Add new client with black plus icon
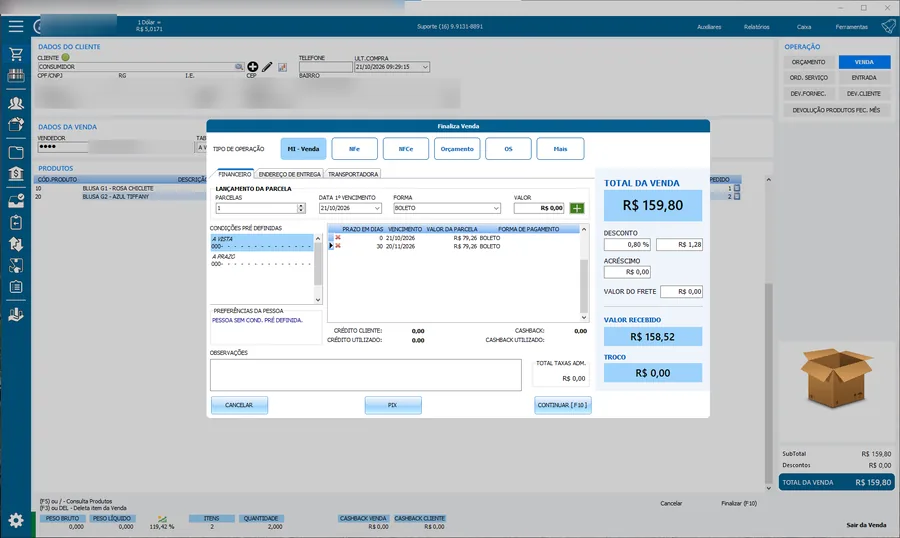Viewport: 900px width, 538px height. point(253,67)
